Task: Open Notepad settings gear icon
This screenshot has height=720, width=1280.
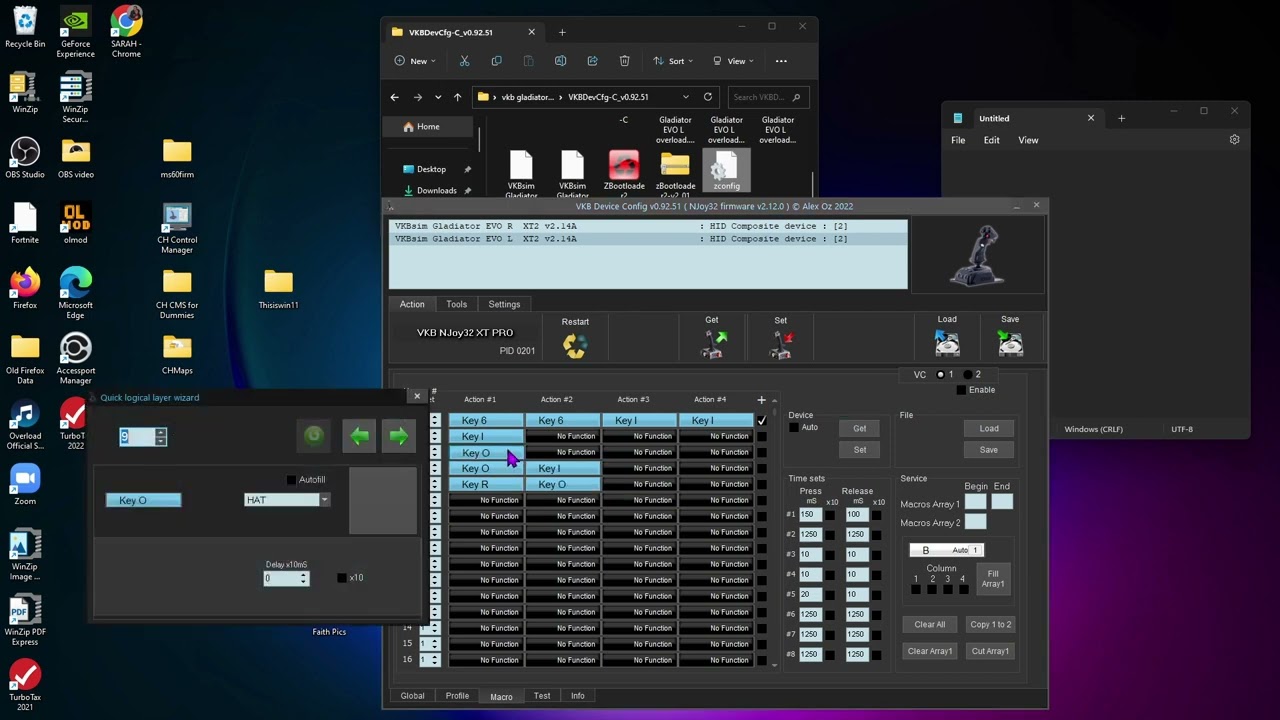Action: click(x=1234, y=140)
